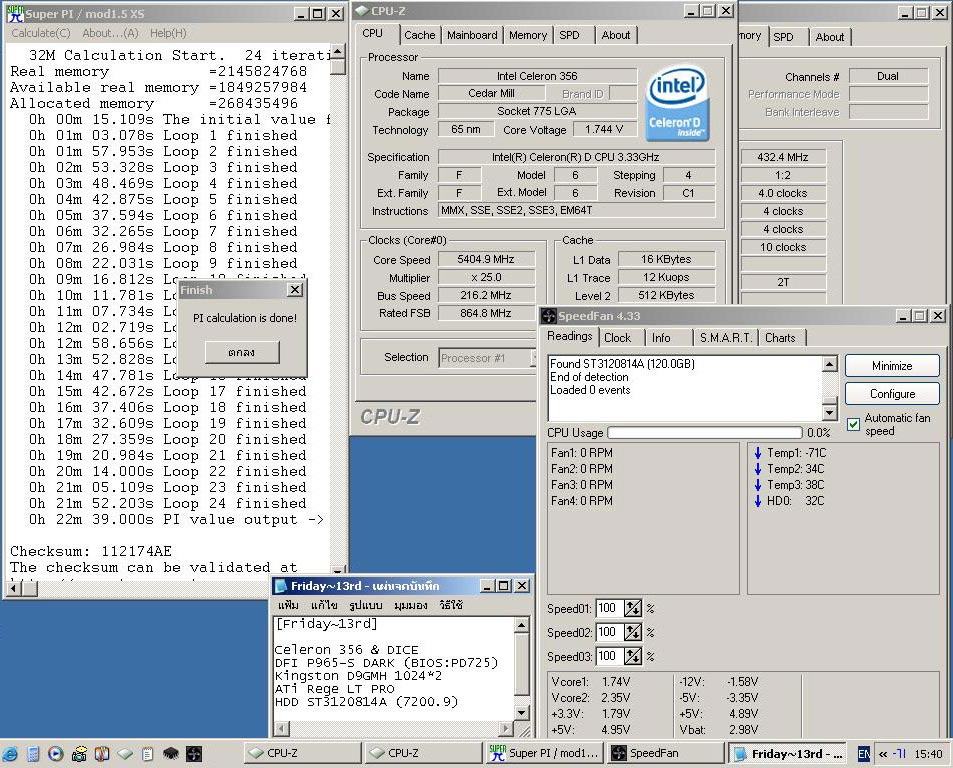The width and height of the screenshot is (953, 768).
Task: Click the EN language indicator in tray
Action: 864,754
